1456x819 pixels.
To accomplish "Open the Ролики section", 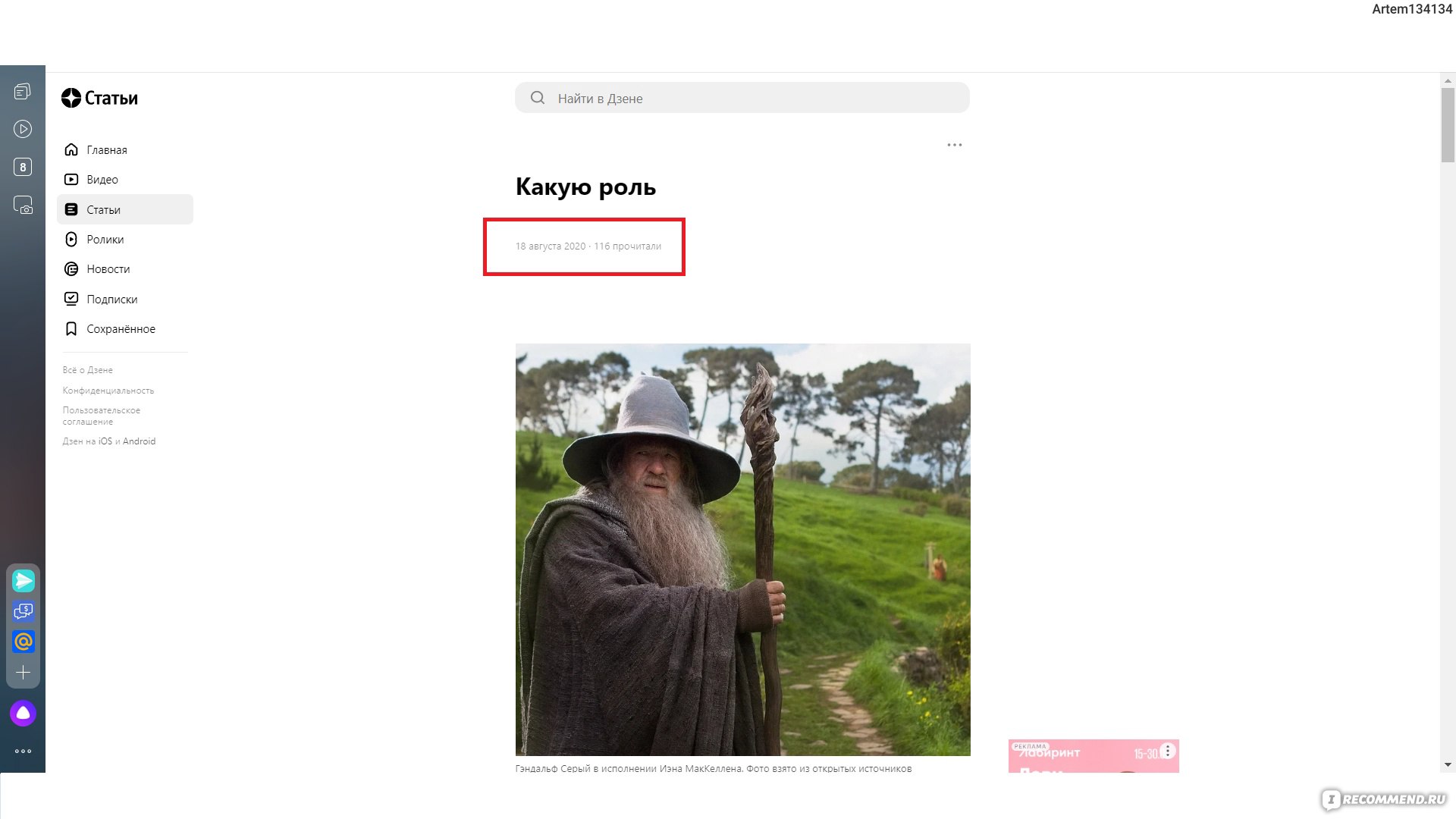I will click(x=124, y=240).
